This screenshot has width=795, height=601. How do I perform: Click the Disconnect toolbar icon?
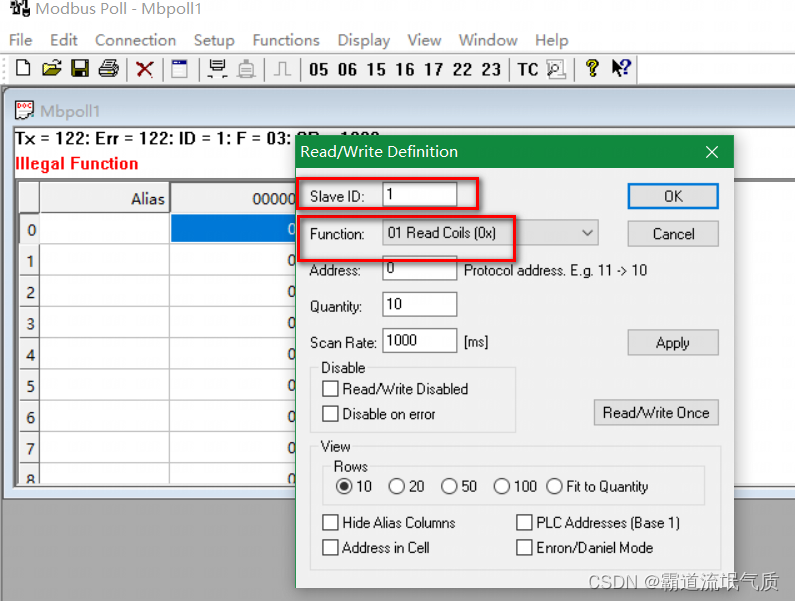[x=246, y=68]
